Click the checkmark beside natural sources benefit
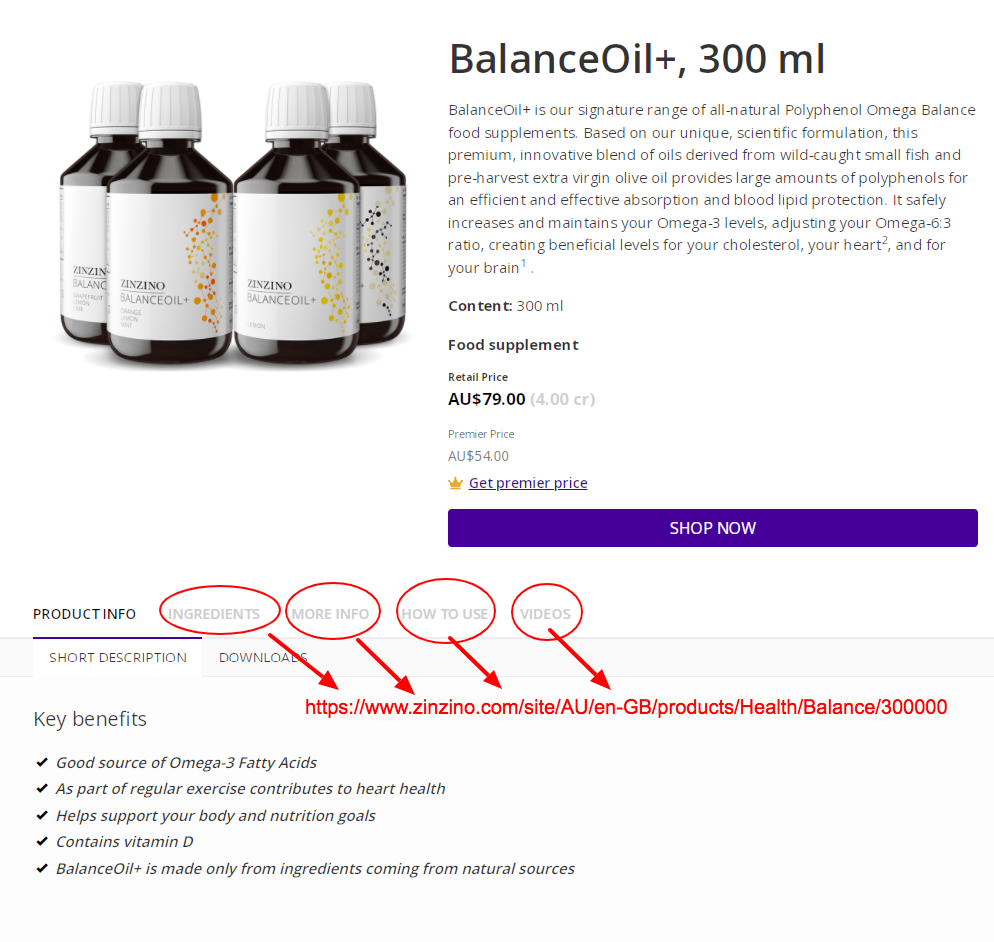The image size is (994, 942). [x=42, y=868]
